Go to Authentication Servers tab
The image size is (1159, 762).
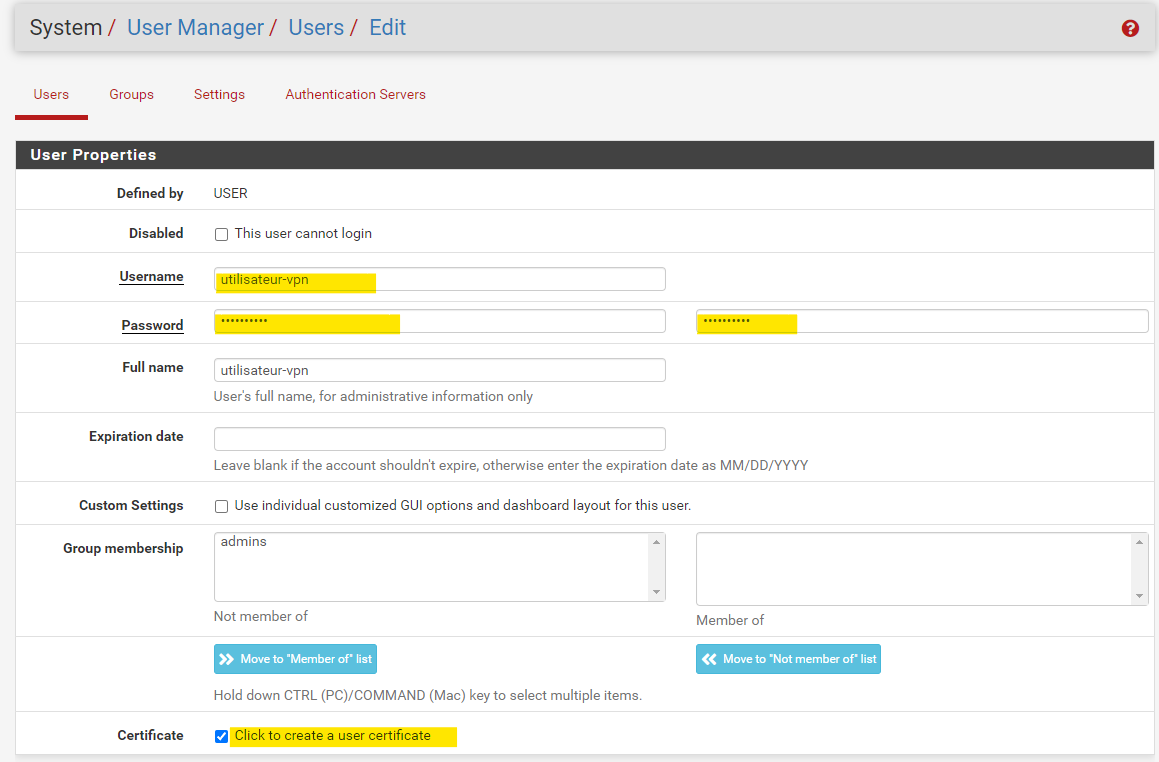pos(355,94)
